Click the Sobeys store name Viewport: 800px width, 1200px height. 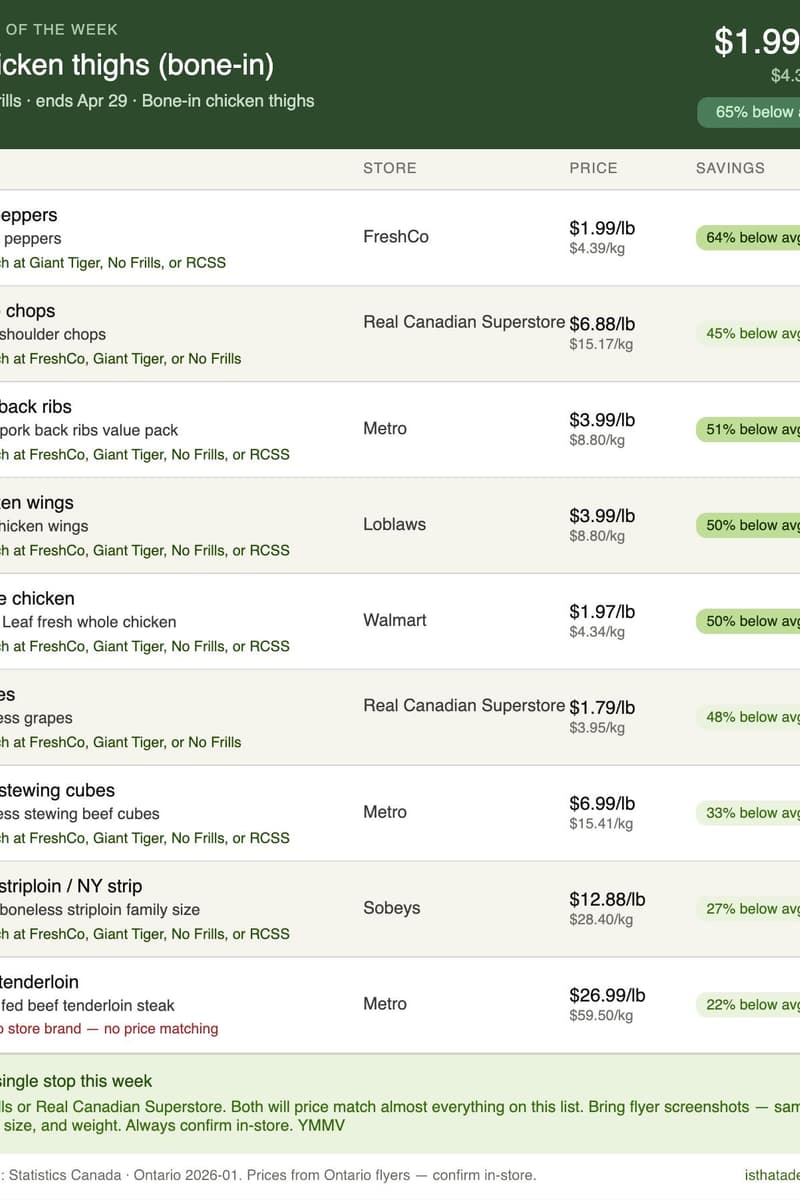click(x=391, y=908)
